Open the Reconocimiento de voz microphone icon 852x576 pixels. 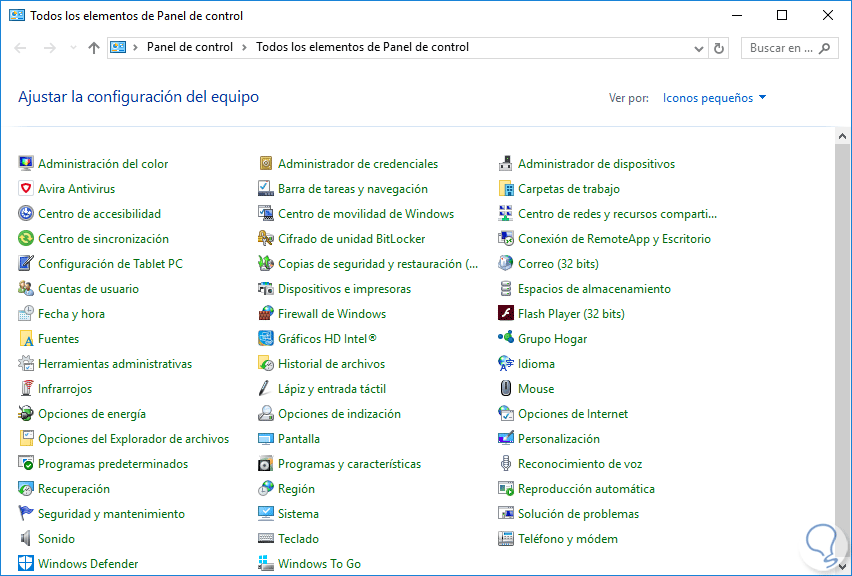coord(505,464)
